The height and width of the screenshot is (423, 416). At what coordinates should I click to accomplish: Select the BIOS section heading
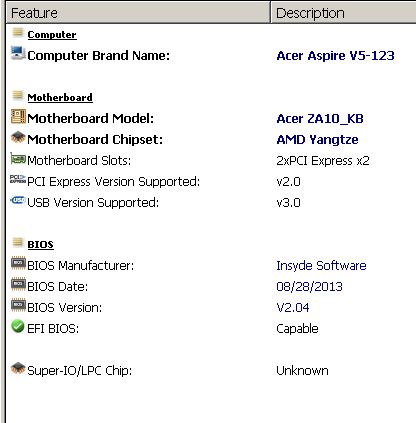click(40, 244)
